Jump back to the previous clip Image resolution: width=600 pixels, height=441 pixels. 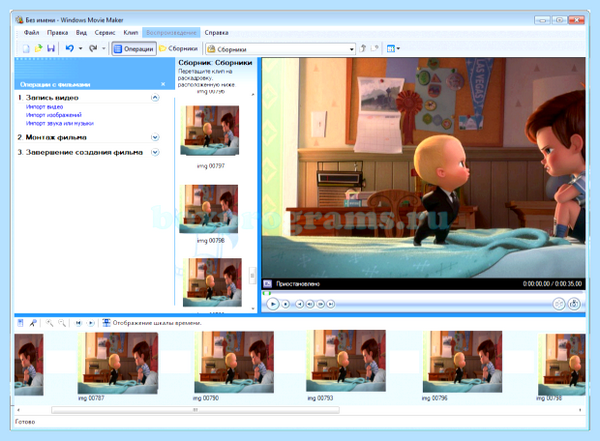click(x=300, y=304)
